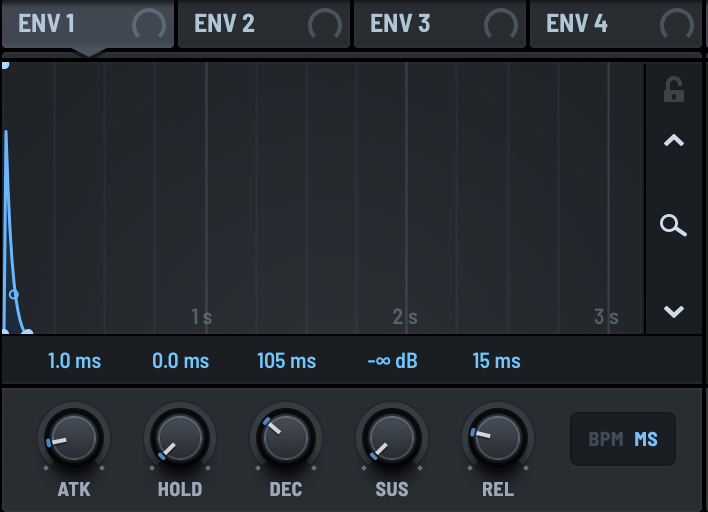The image size is (708, 512).
Task: Click the decay curve handle on envelope
Action: pyautogui.click(x=14, y=294)
